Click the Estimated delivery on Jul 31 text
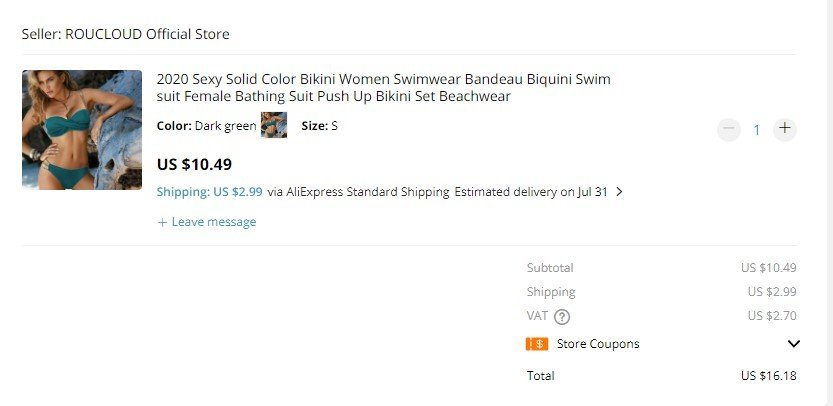The width and height of the screenshot is (833, 406). coord(531,192)
